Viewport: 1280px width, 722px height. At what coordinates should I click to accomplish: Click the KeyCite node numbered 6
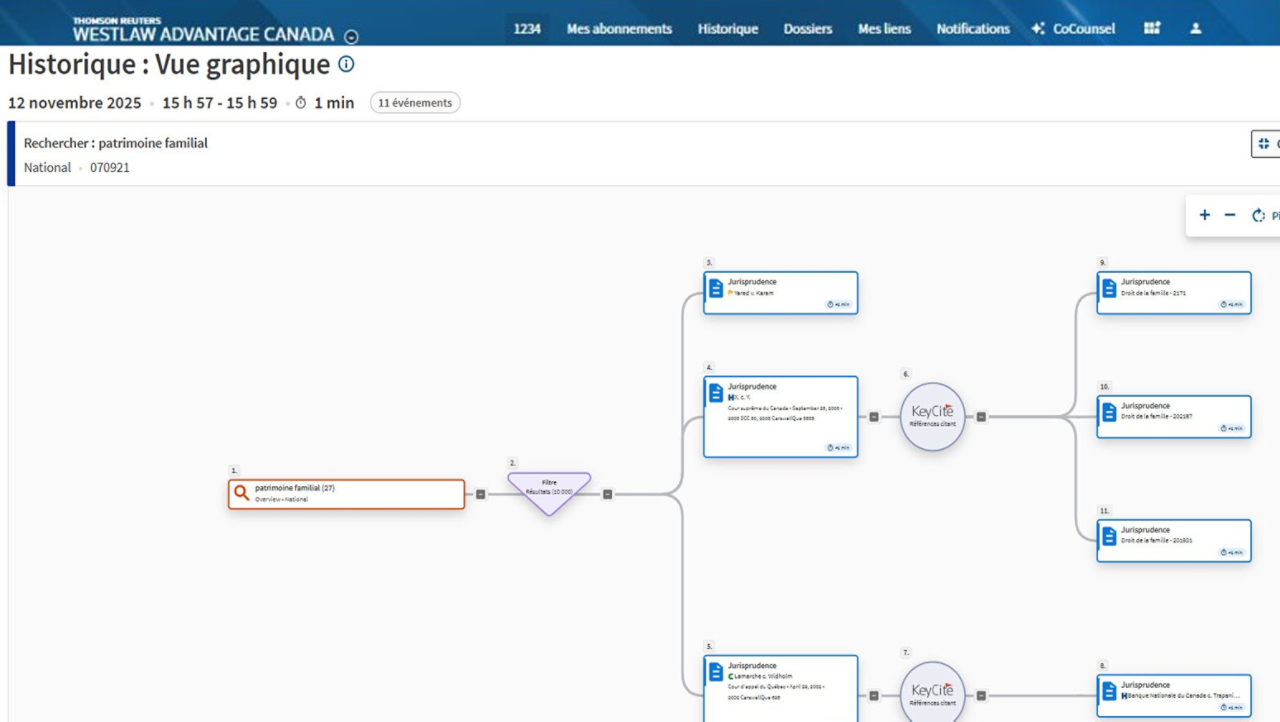click(x=932, y=416)
